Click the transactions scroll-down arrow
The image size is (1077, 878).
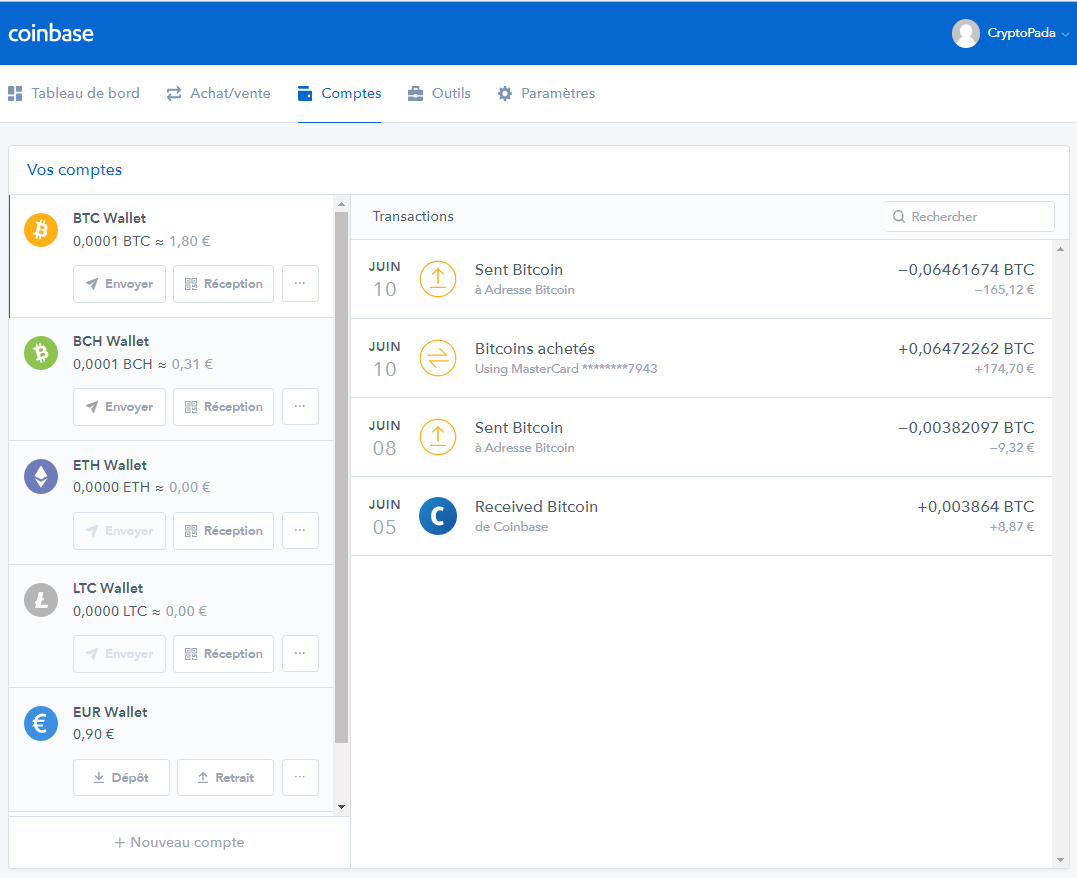pos(1061,859)
